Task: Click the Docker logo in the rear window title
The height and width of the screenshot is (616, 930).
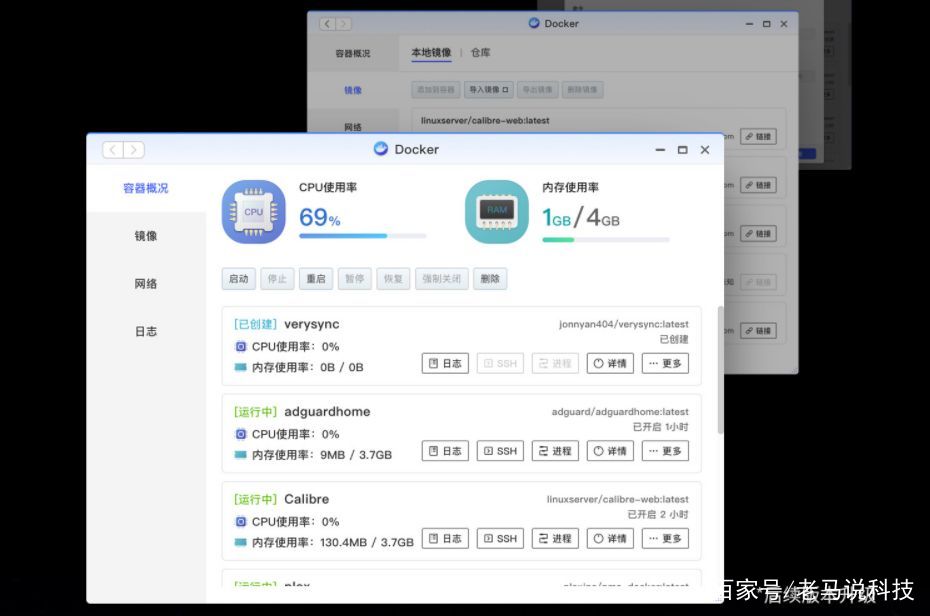Action: click(534, 23)
